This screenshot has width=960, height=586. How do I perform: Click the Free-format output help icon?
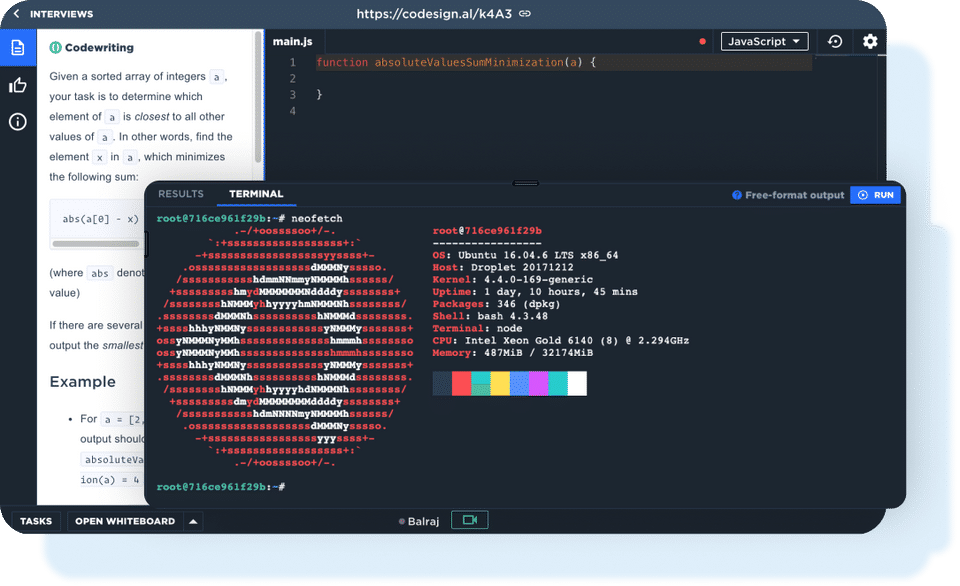[737, 195]
